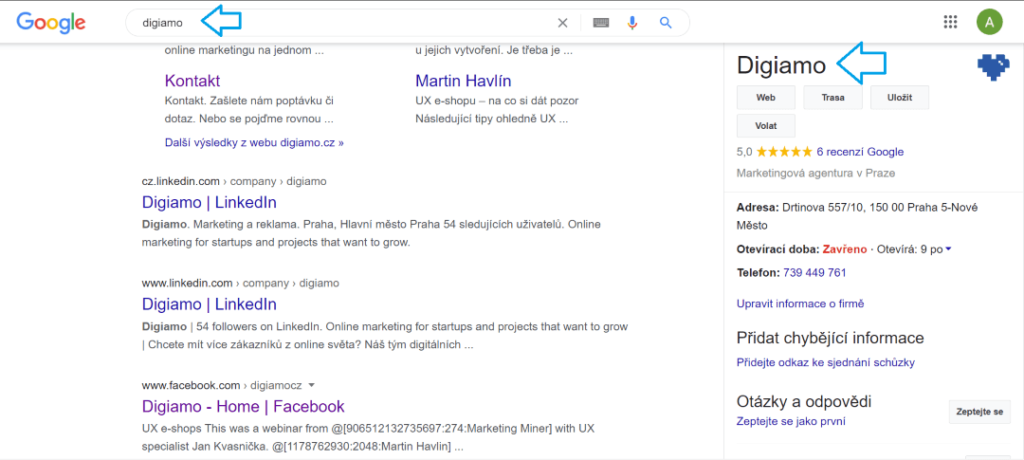Click the Adresa Drtinova 557/10 text
The width and height of the screenshot is (1024, 460).
tap(857, 216)
